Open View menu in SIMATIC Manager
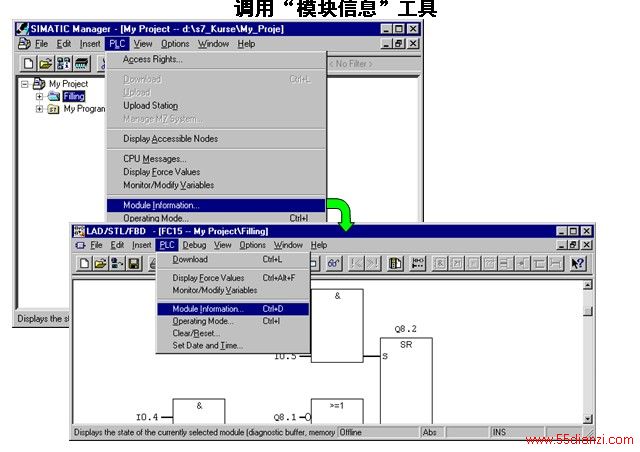The width and height of the screenshot is (640, 452). pyautogui.click(x=143, y=44)
